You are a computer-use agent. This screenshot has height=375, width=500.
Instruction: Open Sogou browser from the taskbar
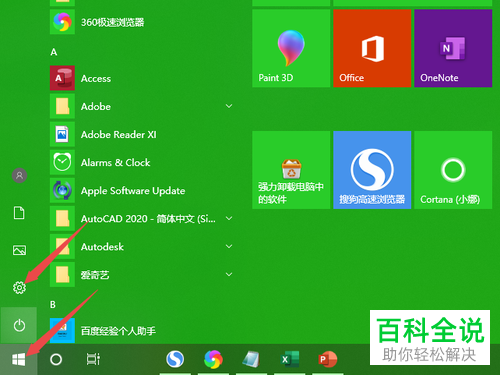[x=175, y=359]
